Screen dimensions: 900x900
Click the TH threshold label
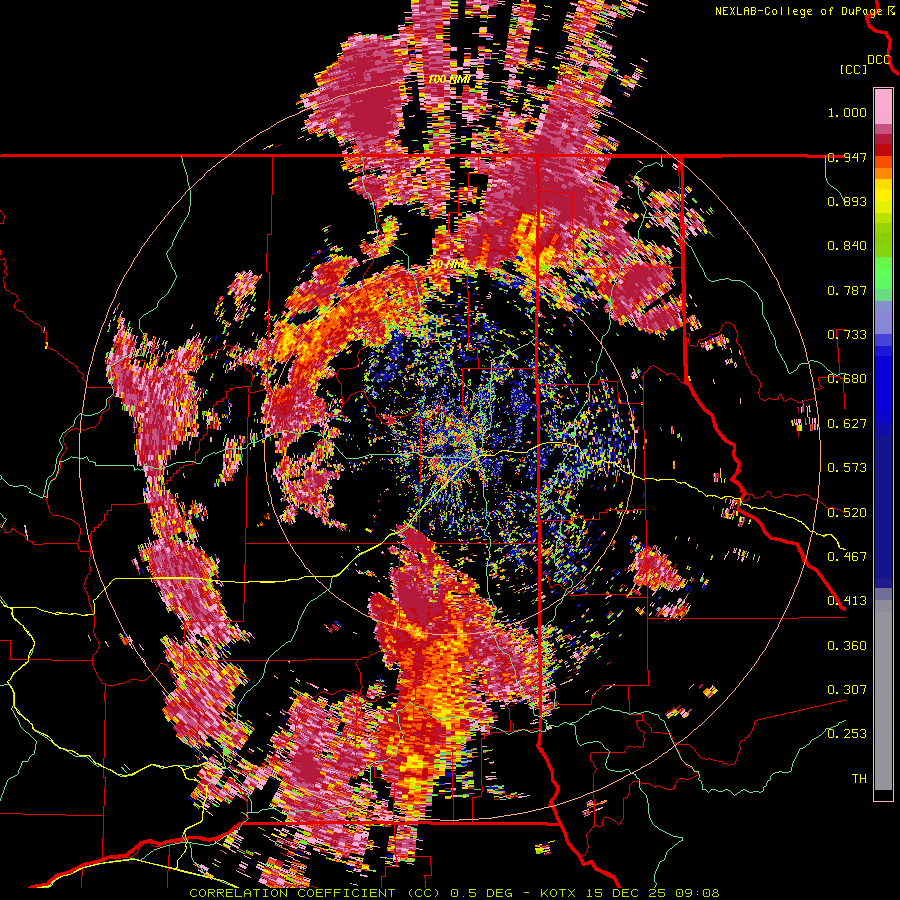click(859, 779)
